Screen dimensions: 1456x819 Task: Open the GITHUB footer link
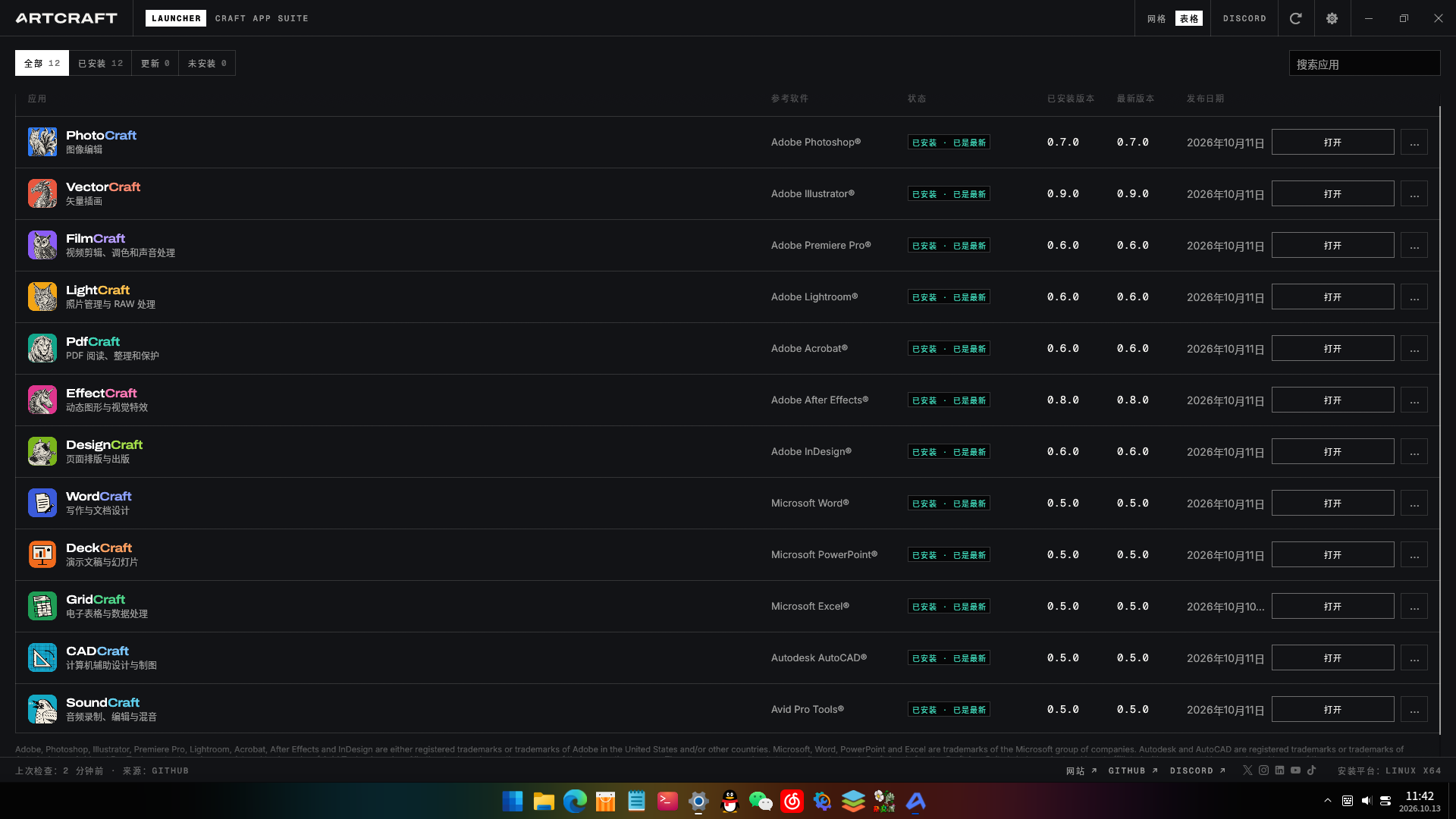click(x=1133, y=770)
